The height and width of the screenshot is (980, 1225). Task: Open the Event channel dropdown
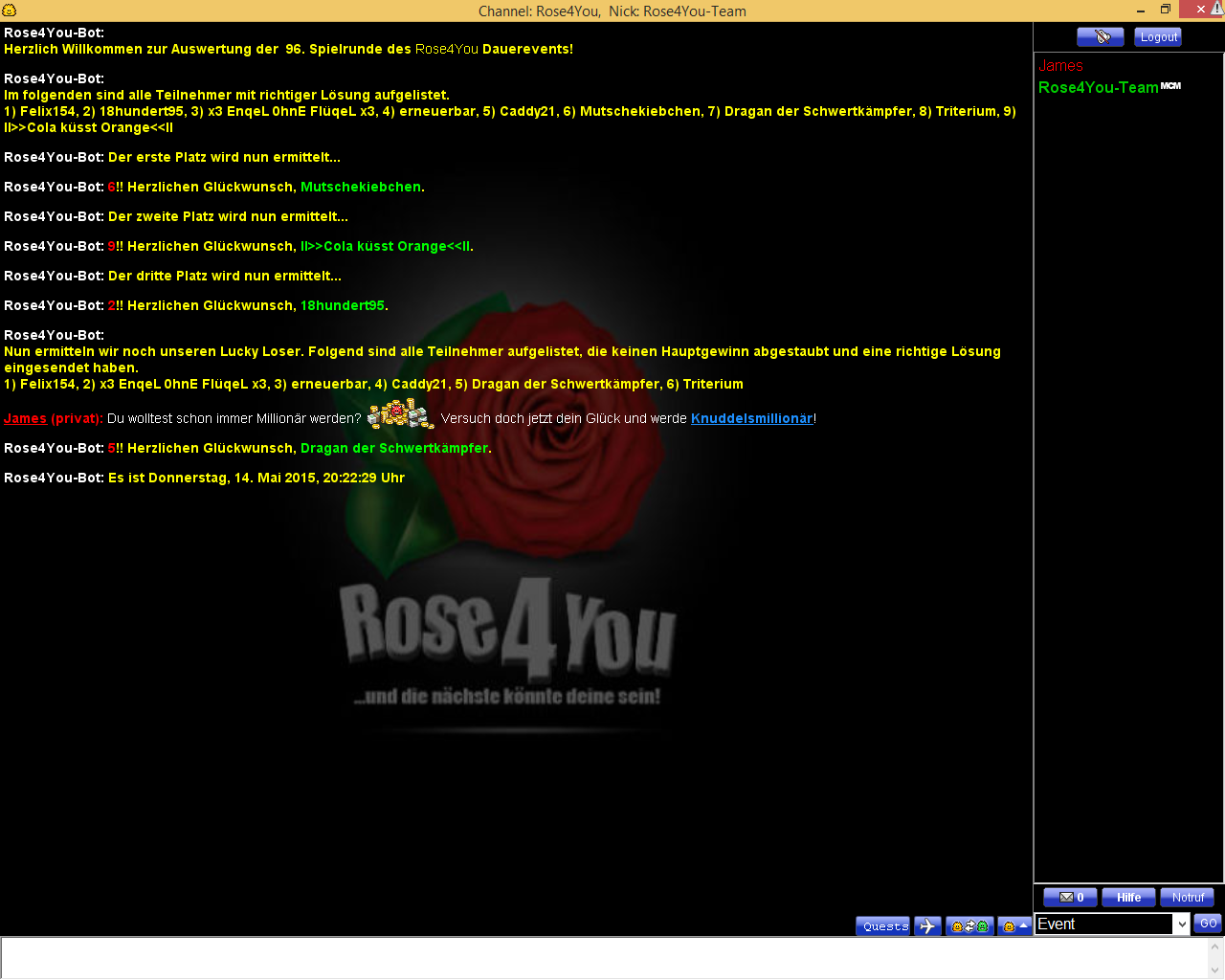pyautogui.click(x=1181, y=924)
